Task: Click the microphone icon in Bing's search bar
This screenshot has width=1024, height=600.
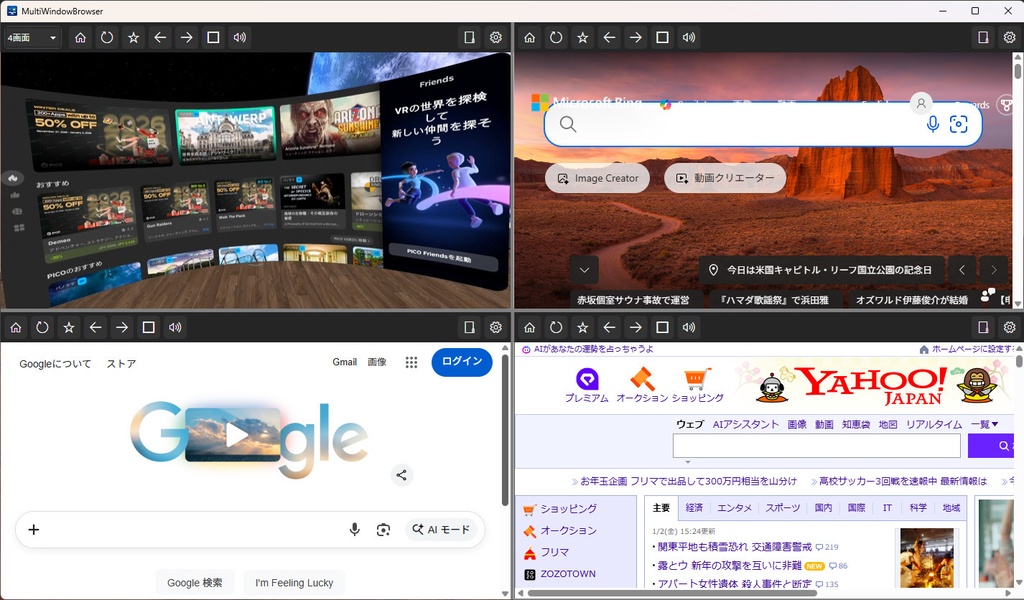Action: tap(933, 125)
